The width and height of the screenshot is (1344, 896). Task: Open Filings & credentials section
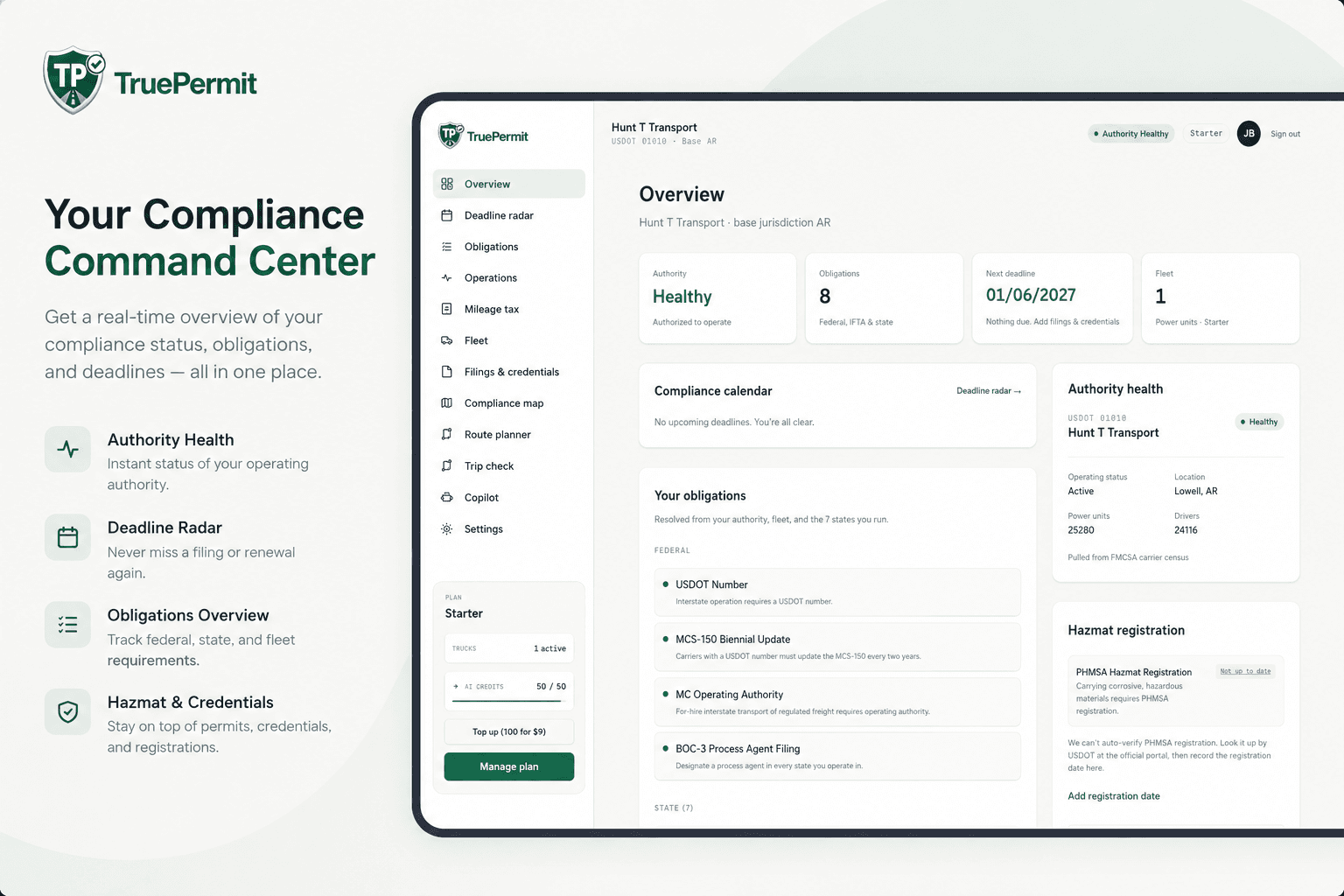pyautogui.click(x=508, y=372)
